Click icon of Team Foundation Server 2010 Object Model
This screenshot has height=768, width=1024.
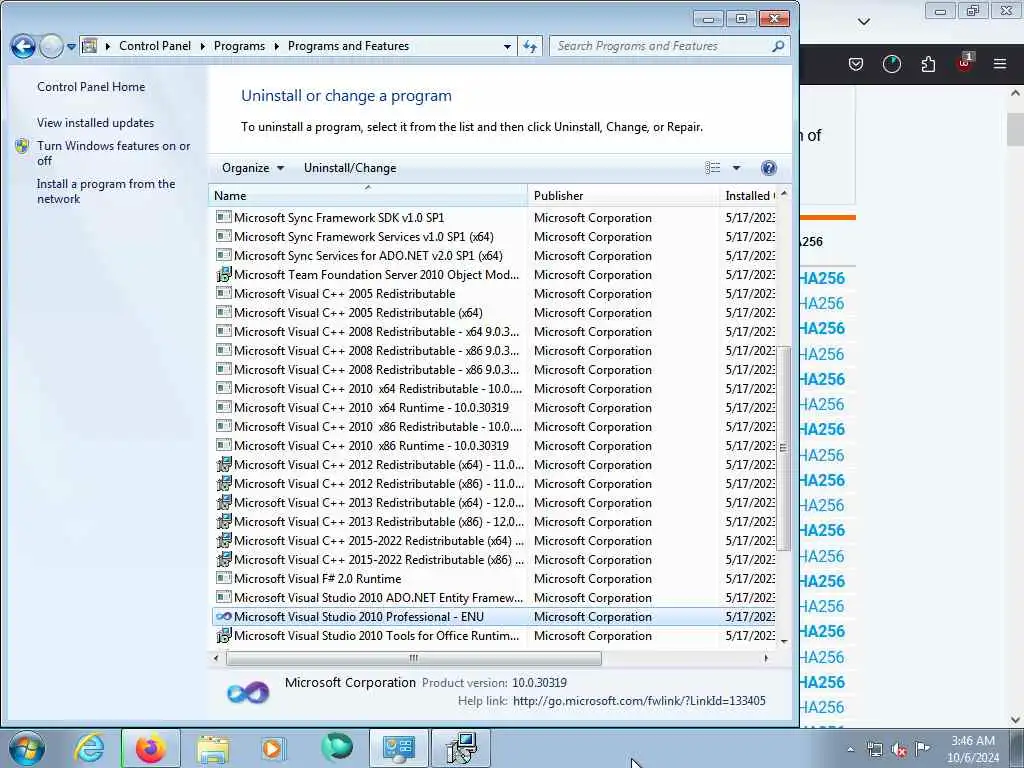(223, 274)
